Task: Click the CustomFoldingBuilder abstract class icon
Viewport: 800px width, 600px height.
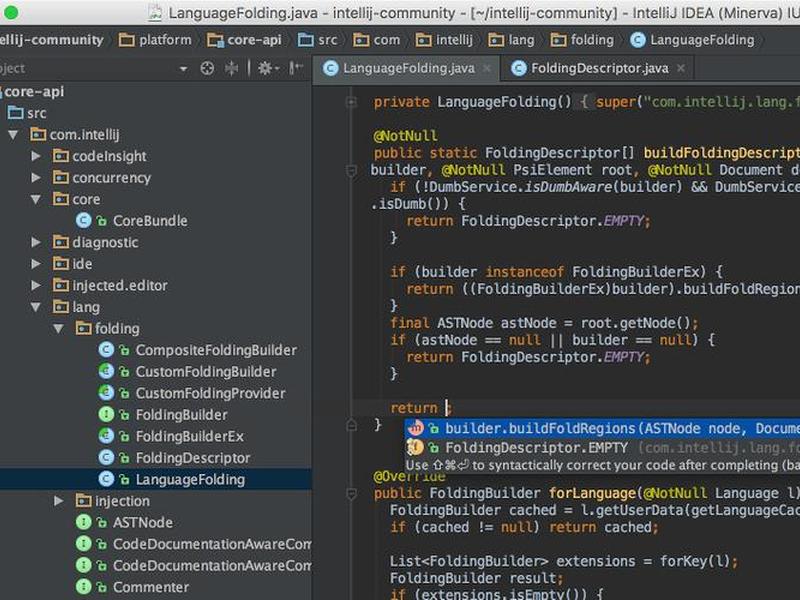Action: (x=106, y=371)
